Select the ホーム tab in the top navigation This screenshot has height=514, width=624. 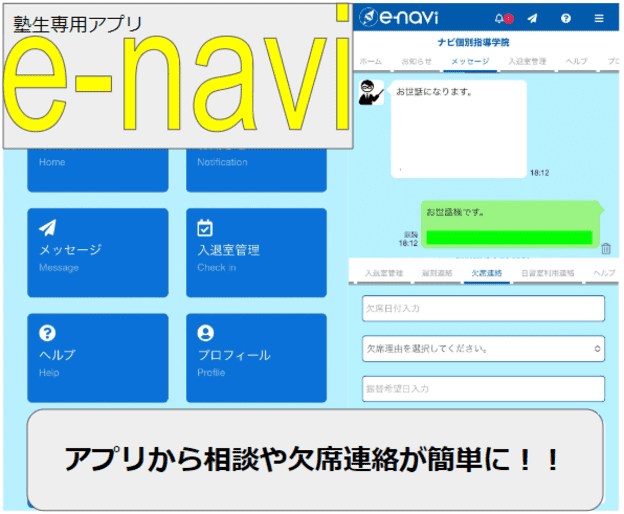coord(370,62)
